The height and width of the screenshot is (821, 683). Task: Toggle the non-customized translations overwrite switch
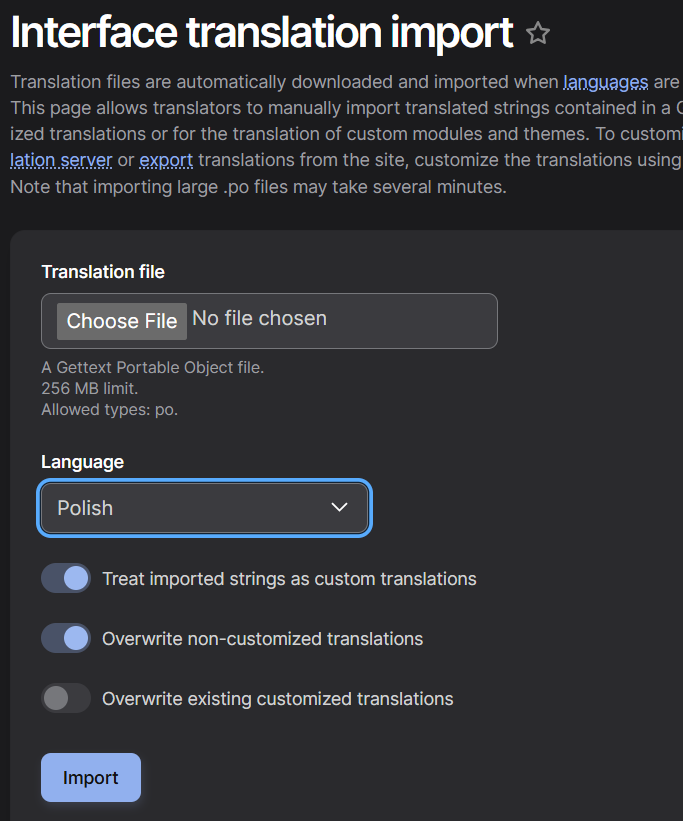pyautogui.click(x=65, y=638)
